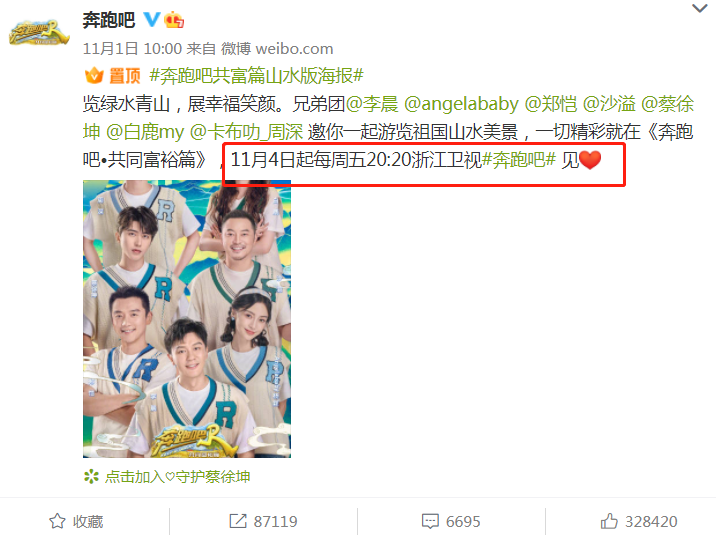Open the @李晨 mention link
Image resolution: width=716 pixels, height=540 pixels.
372,104
